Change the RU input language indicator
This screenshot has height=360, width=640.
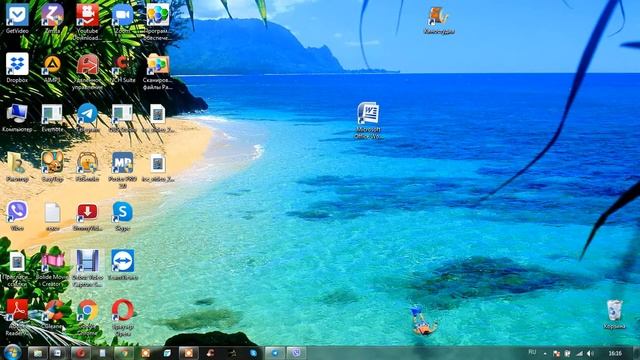coord(532,352)
